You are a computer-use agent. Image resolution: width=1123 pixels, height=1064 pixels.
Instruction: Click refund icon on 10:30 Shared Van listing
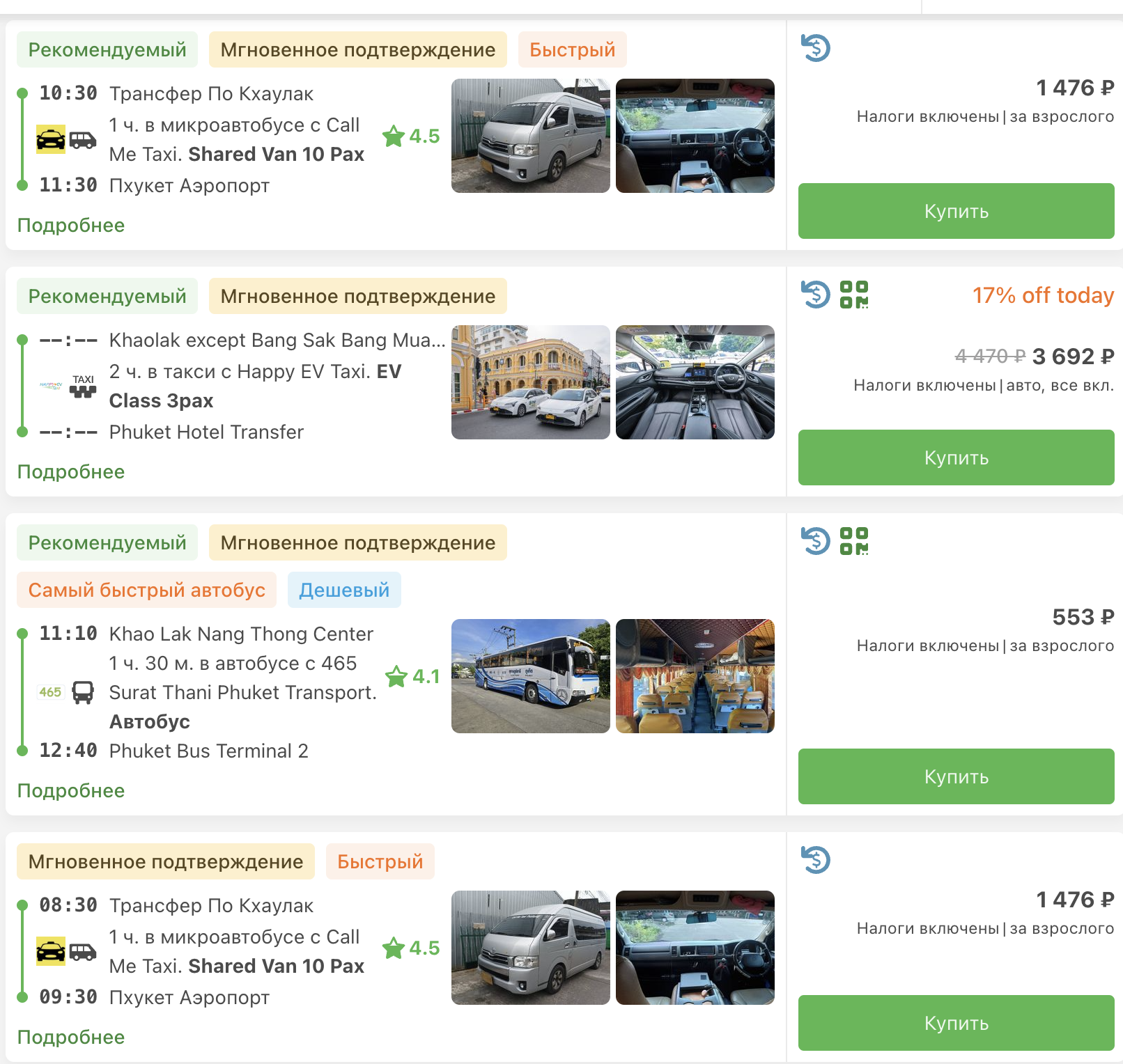click(x=815, y=48)
